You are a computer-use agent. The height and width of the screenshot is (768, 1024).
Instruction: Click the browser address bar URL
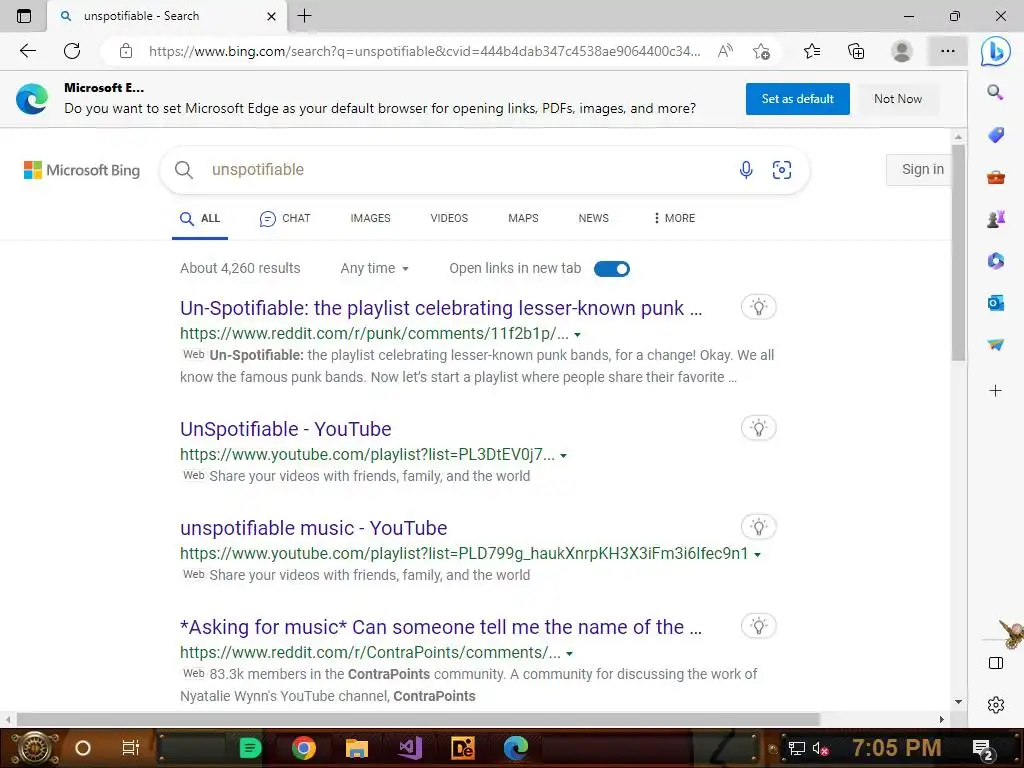tap(424, 51)
